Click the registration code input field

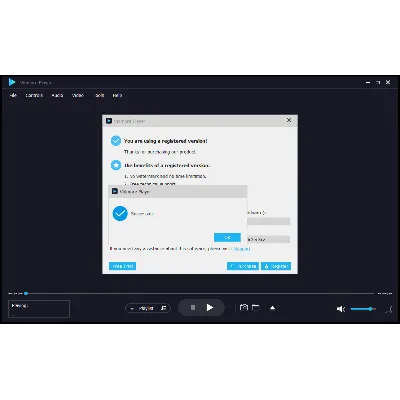pyautogui.click(x=269, y=239)
